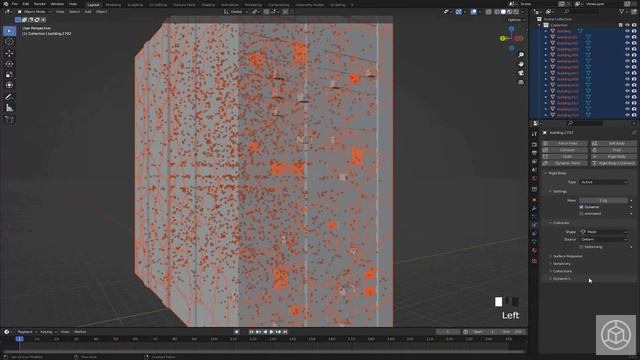Expand the Surface Response panel
640x360 pixels.
567,256
